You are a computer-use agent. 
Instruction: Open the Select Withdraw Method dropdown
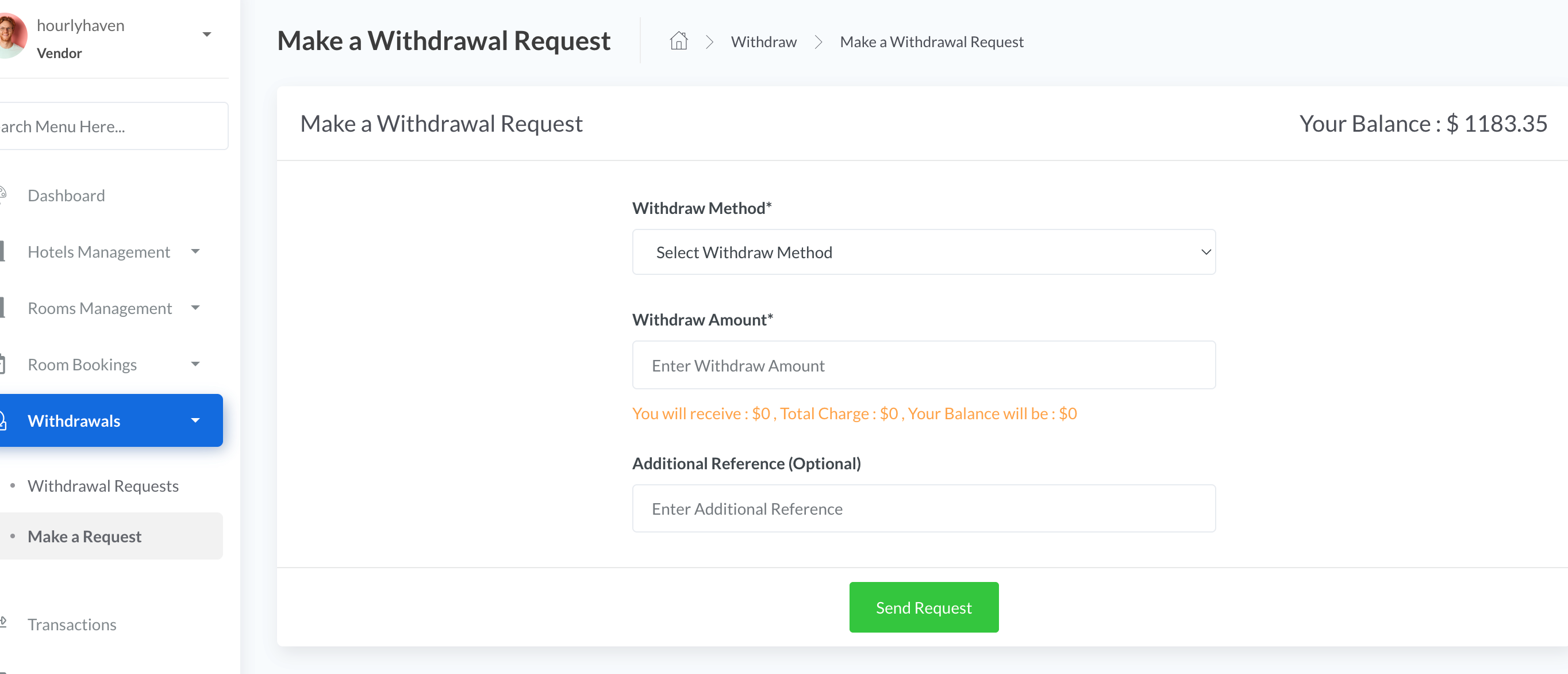[924, 252]
